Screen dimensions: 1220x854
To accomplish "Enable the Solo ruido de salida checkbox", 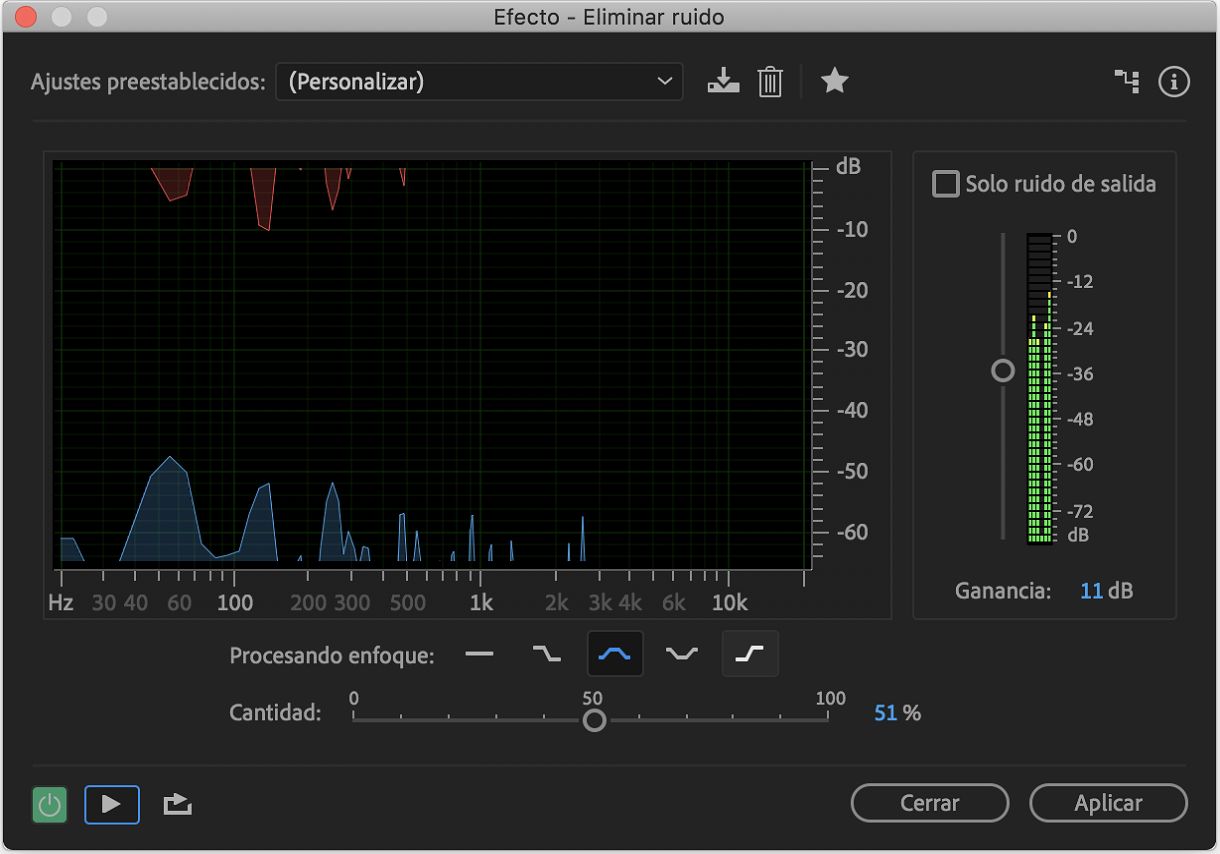I will (944, 184).
